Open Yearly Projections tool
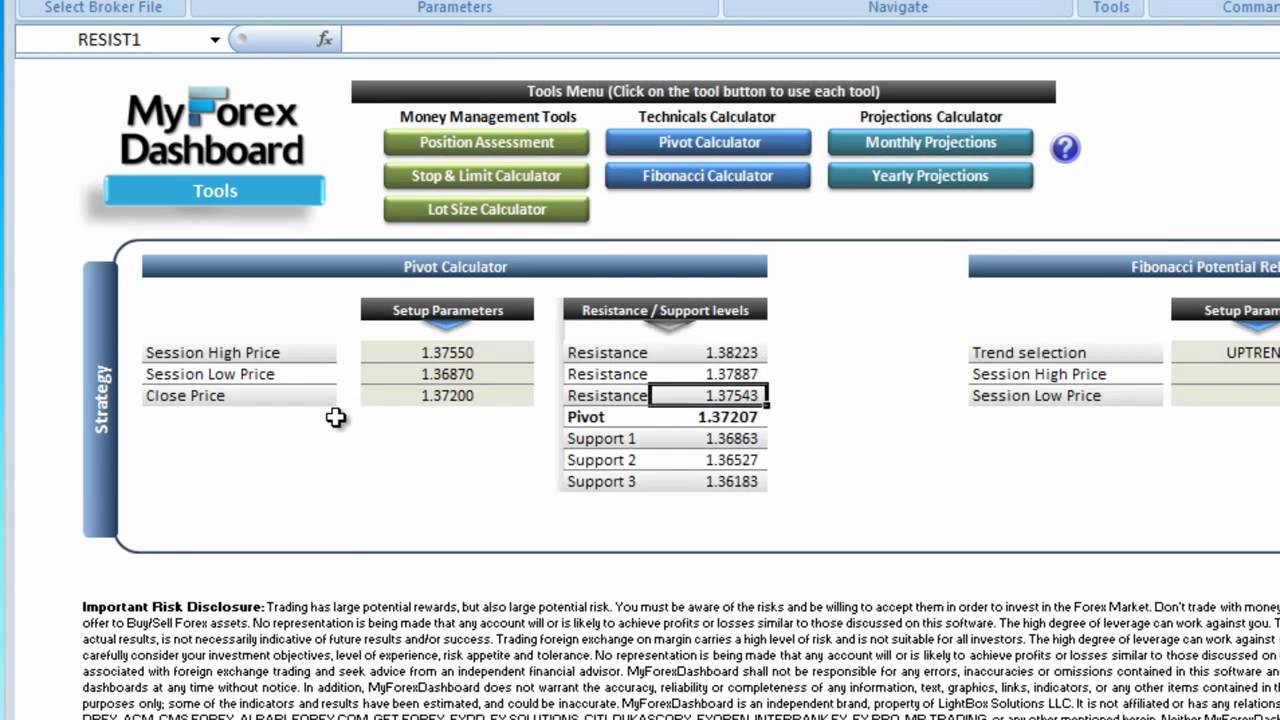 pyautogui.click(x=931, y=176)
